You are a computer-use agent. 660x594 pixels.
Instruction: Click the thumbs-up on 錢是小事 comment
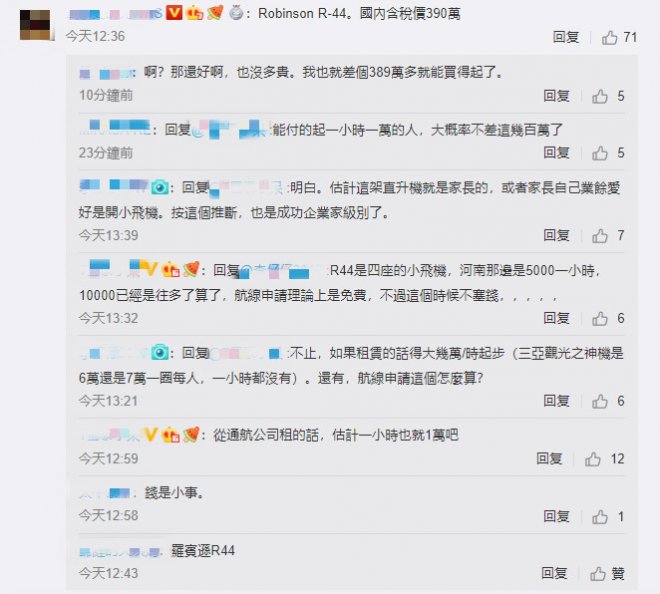pyautogui.click(x=599, y=517)
